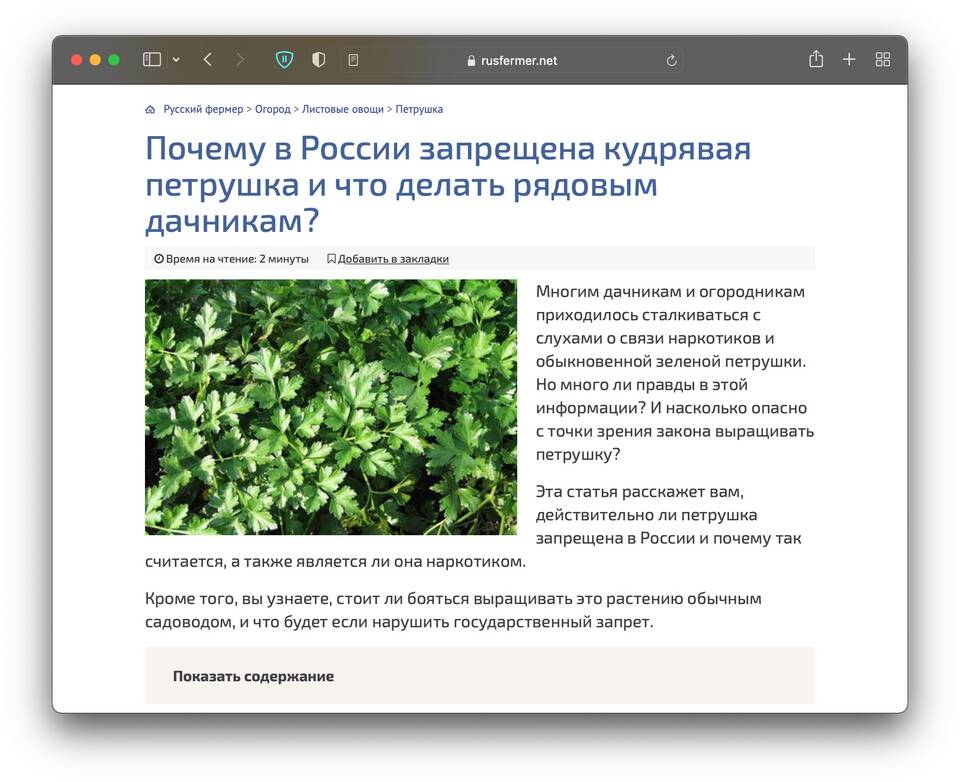Viewport: 960px width, 782px height.
Task: Open the privacy report shield icon
Action: pos(319,60)
